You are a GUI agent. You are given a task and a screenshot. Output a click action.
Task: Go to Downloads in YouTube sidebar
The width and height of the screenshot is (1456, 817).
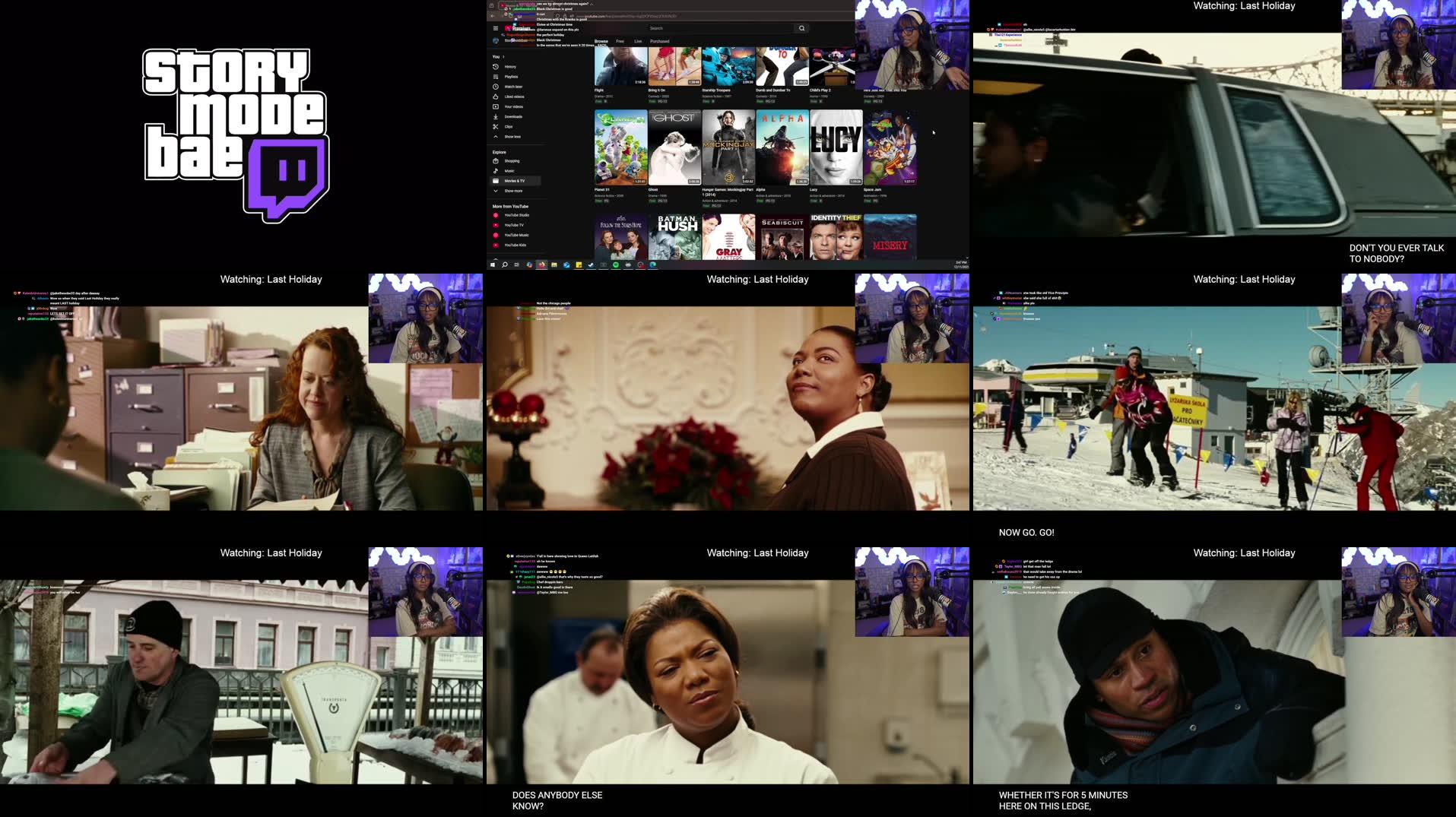(x=512, y=117)
